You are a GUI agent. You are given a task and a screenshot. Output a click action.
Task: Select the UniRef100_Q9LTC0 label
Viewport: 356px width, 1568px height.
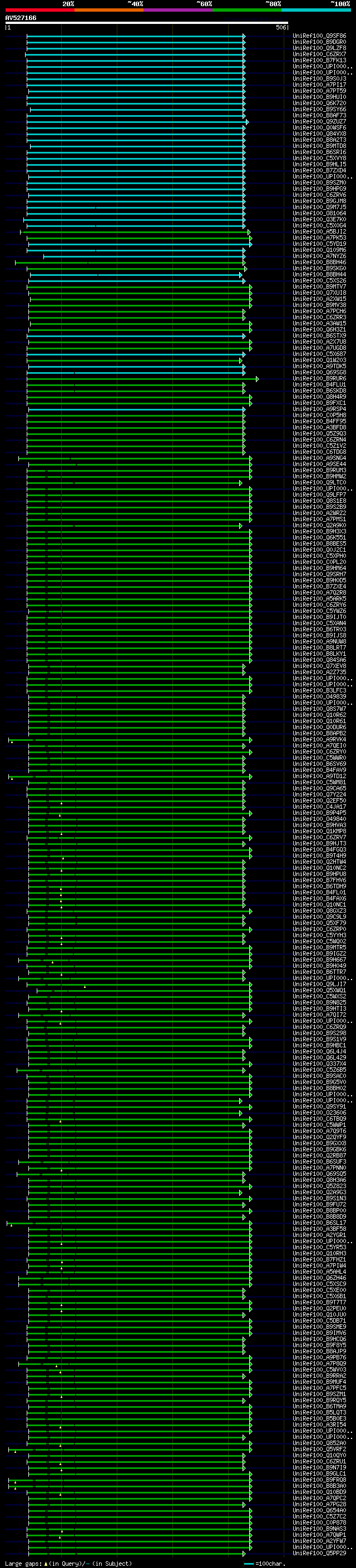[x=319, y=482]
